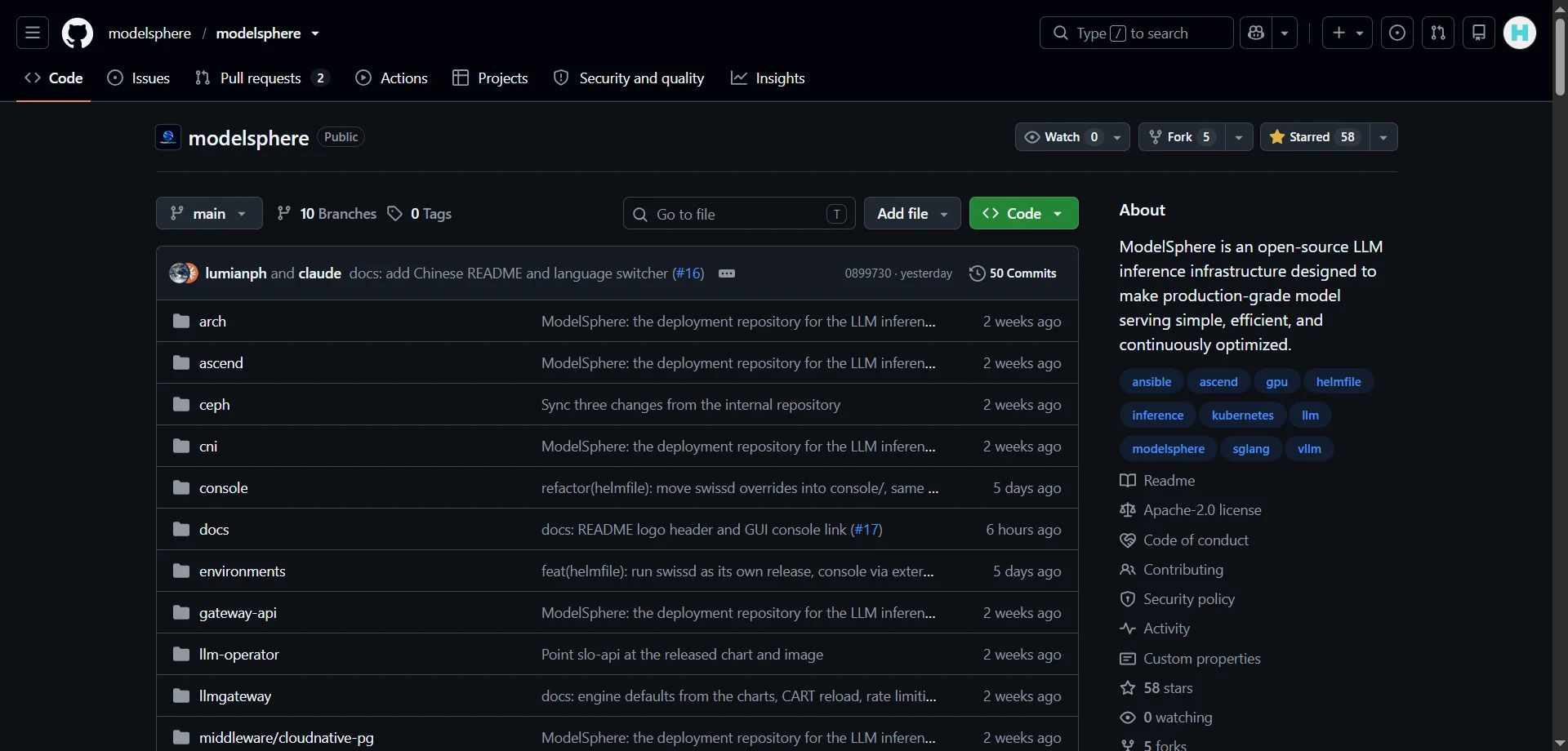Open the main branch selector dropdown
The width and height of the screenshot is (1568, 751).
pos(209,213)
